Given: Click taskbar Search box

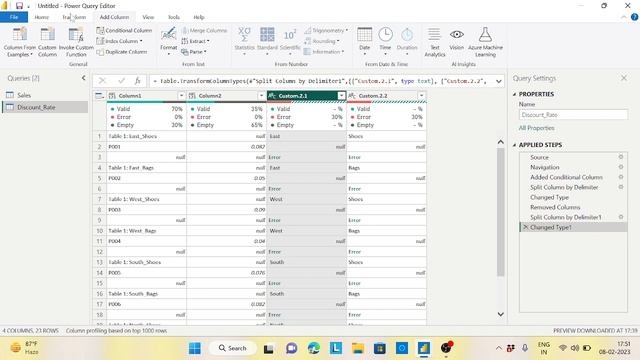Looking at the screenshot, I should coord(233,348).
